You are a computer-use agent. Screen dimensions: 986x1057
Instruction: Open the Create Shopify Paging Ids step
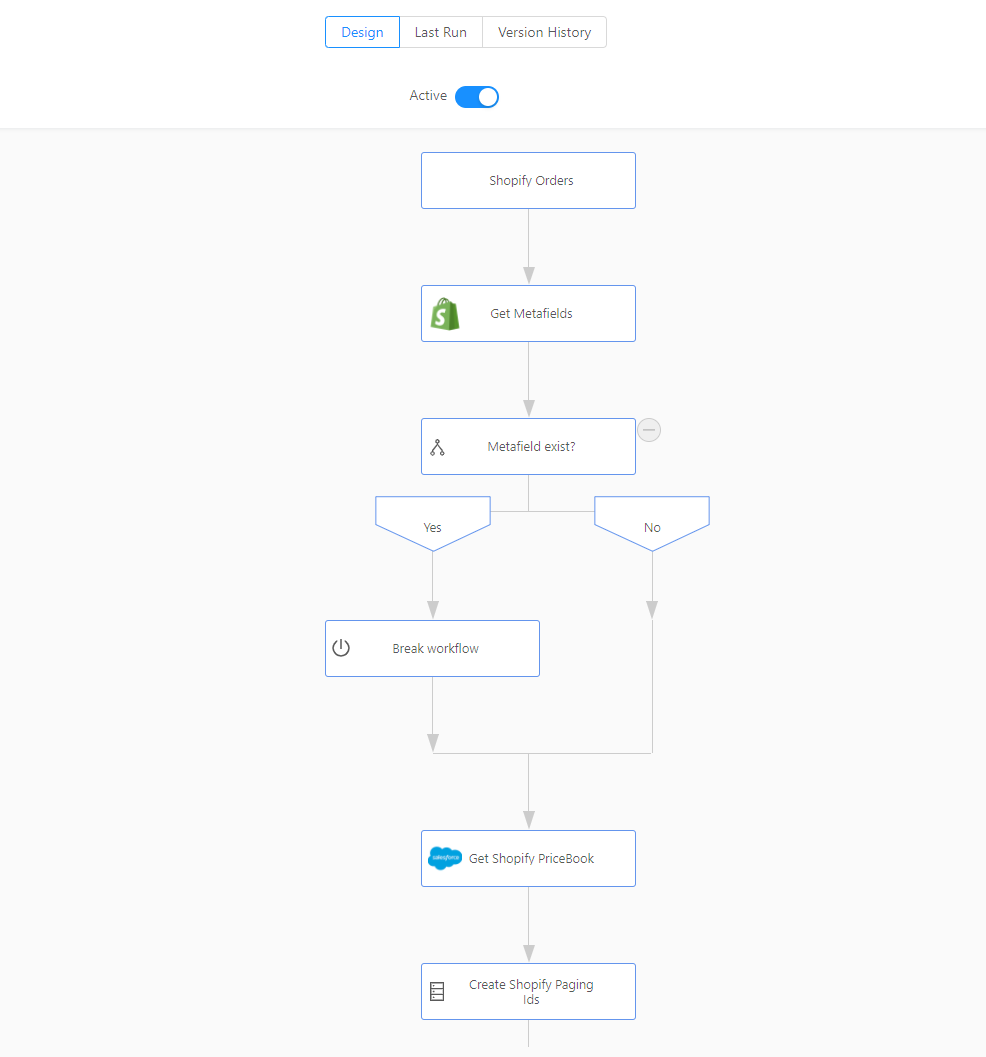531,992
